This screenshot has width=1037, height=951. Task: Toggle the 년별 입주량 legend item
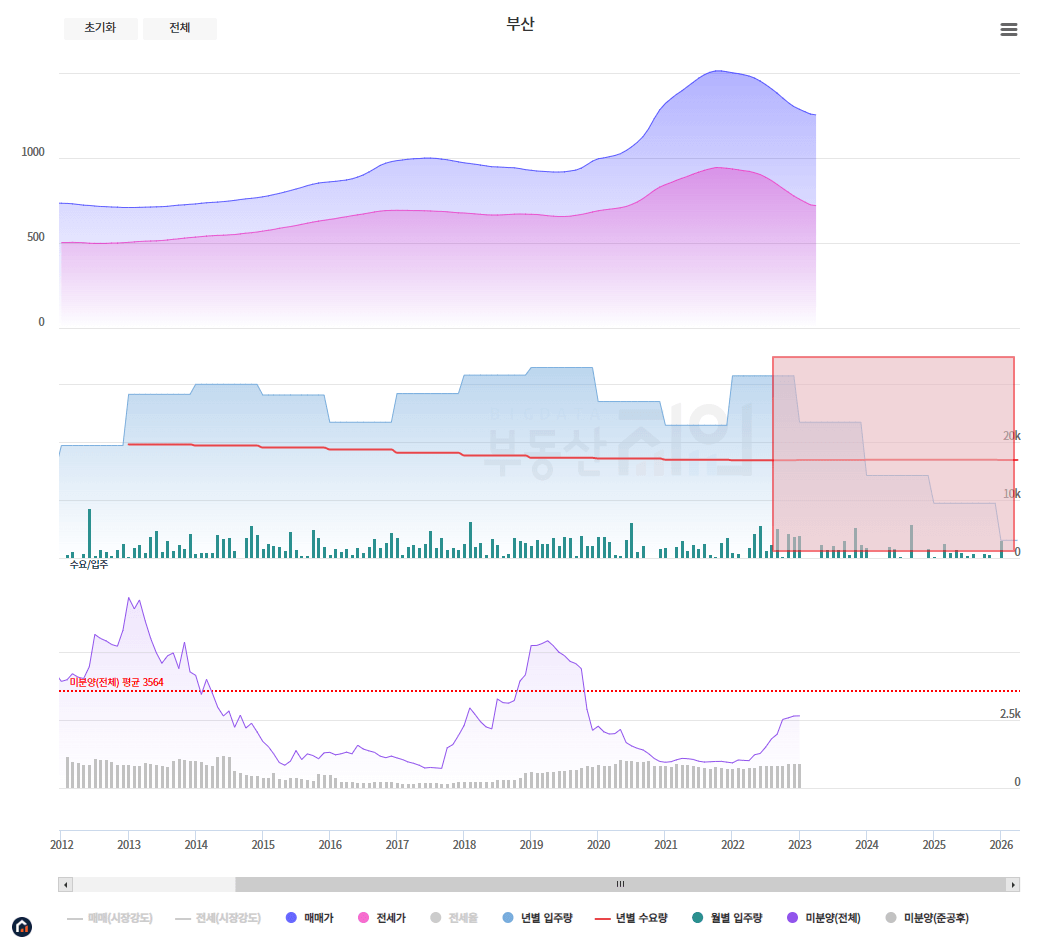(x=538, y=918)
